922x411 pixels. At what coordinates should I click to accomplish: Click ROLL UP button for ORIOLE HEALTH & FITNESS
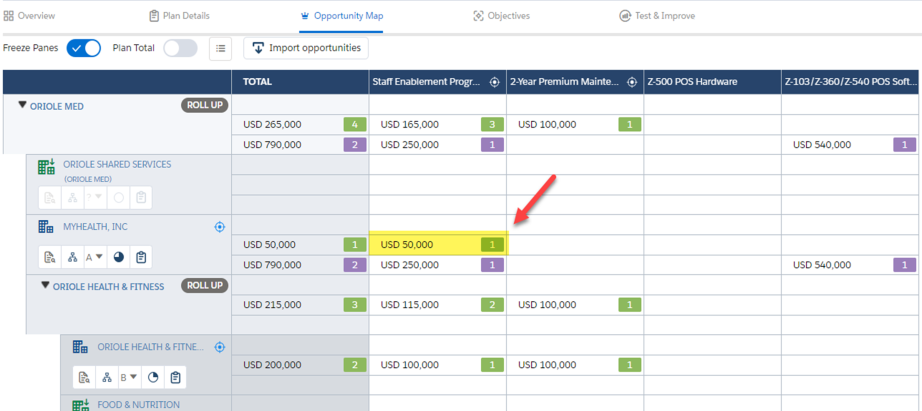coord(204,286)
